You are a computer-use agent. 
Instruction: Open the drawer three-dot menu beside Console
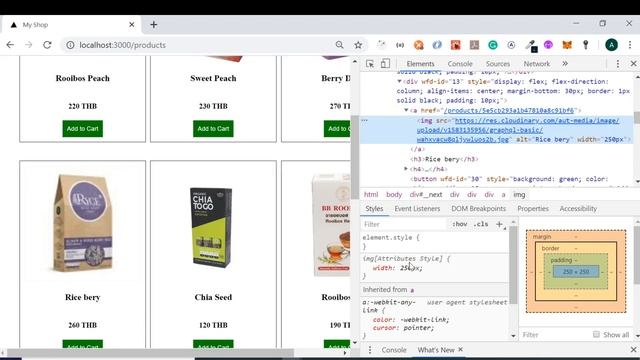370,350
